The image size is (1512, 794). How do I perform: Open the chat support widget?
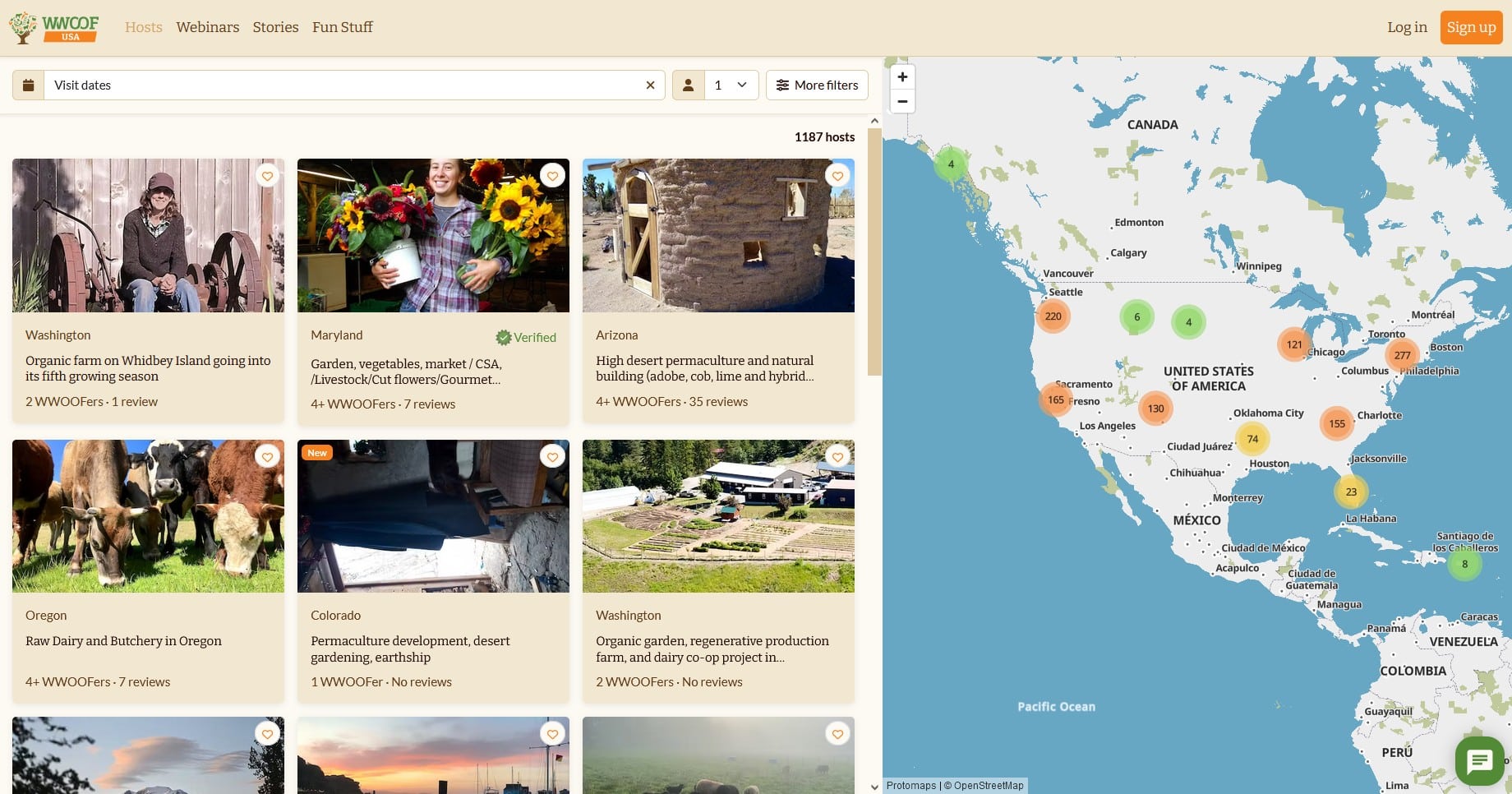1479,761
